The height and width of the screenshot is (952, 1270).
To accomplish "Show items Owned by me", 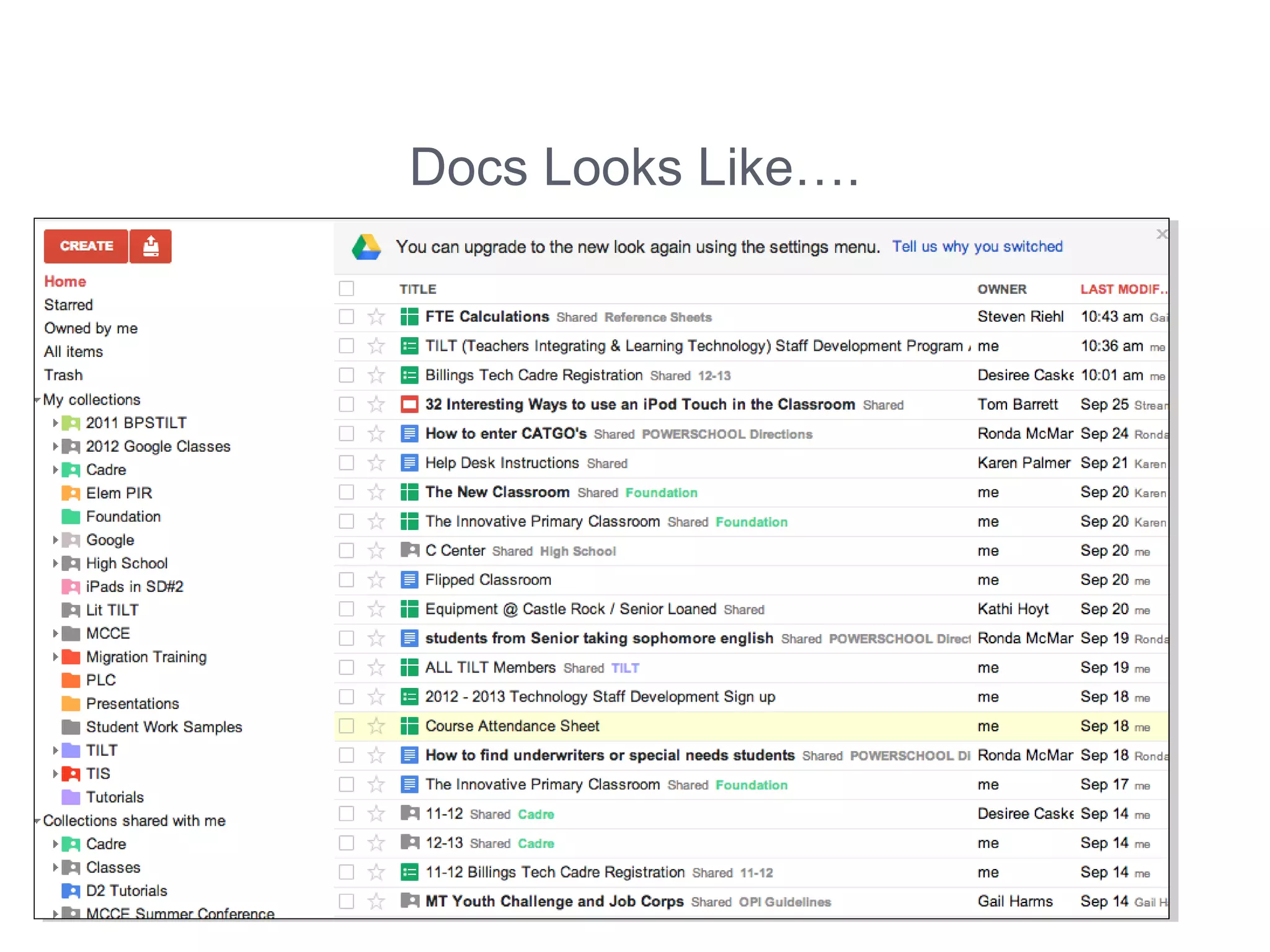I will click(x=91, y=328).
